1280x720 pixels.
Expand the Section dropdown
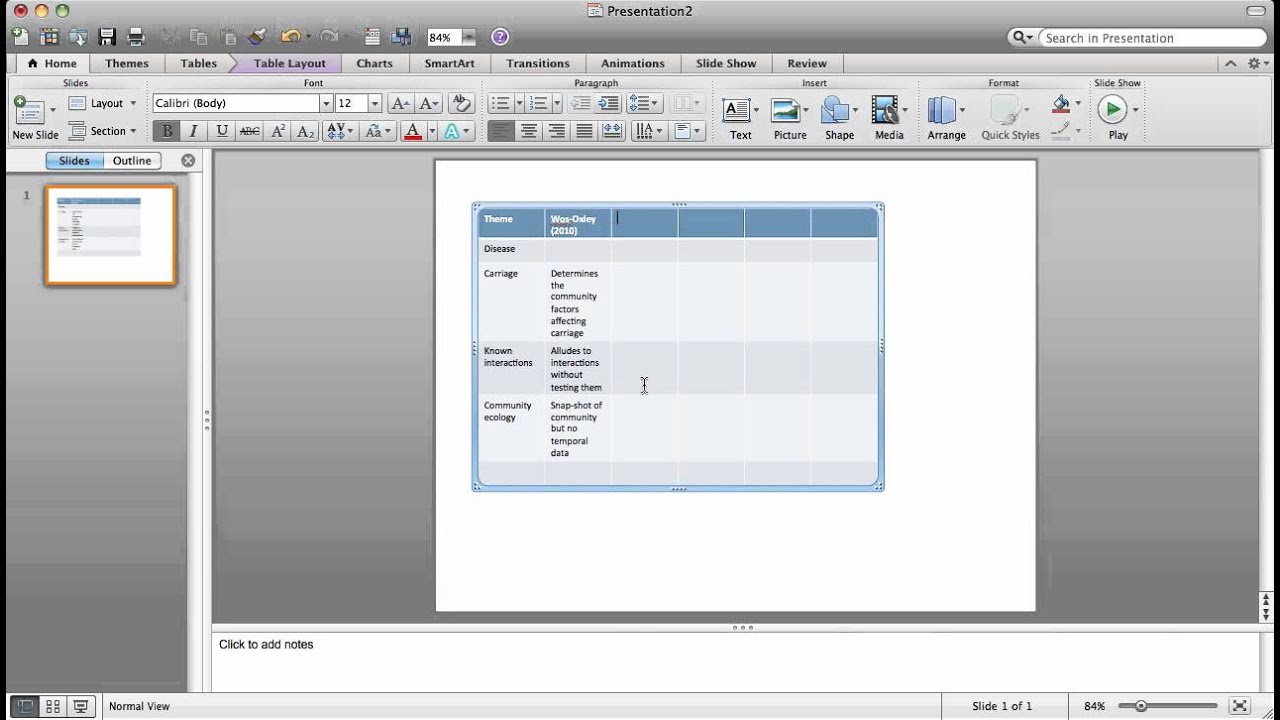click(x=133, y=131)
